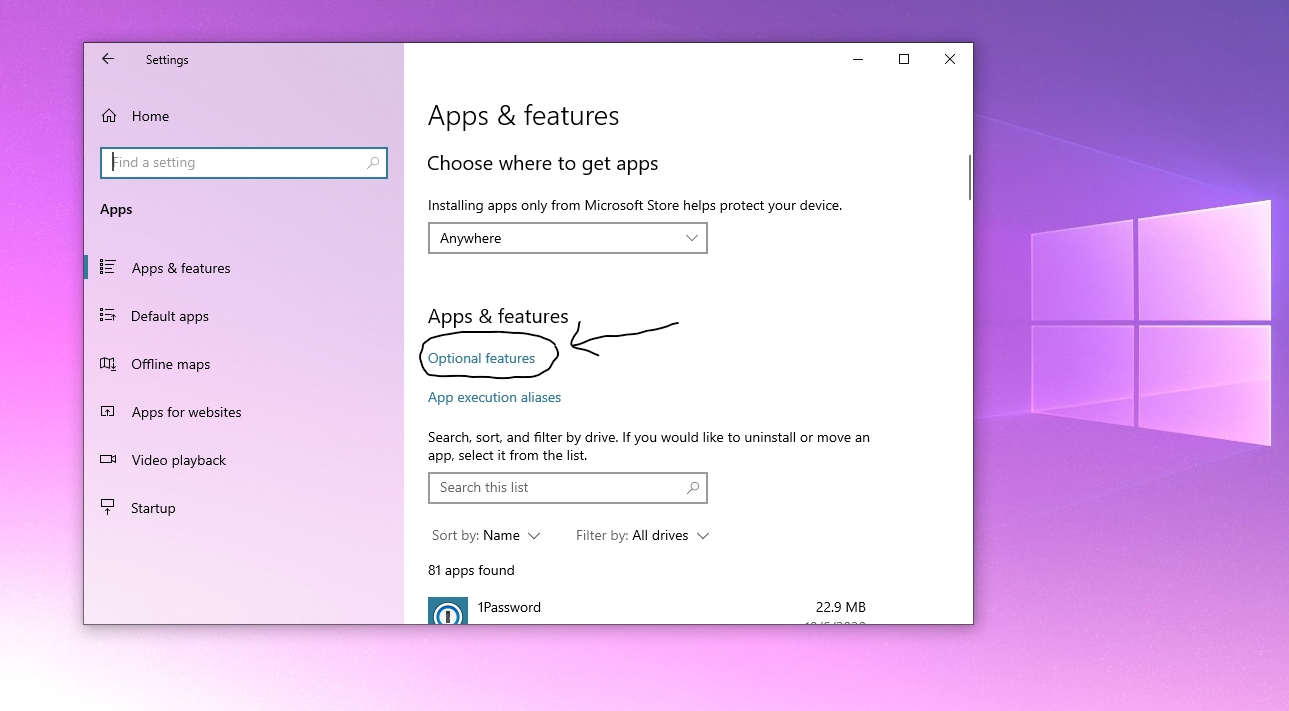This screenshot has height=711, width=1289.
Task: Minimize the Settings window
Action: coord(858,59)
